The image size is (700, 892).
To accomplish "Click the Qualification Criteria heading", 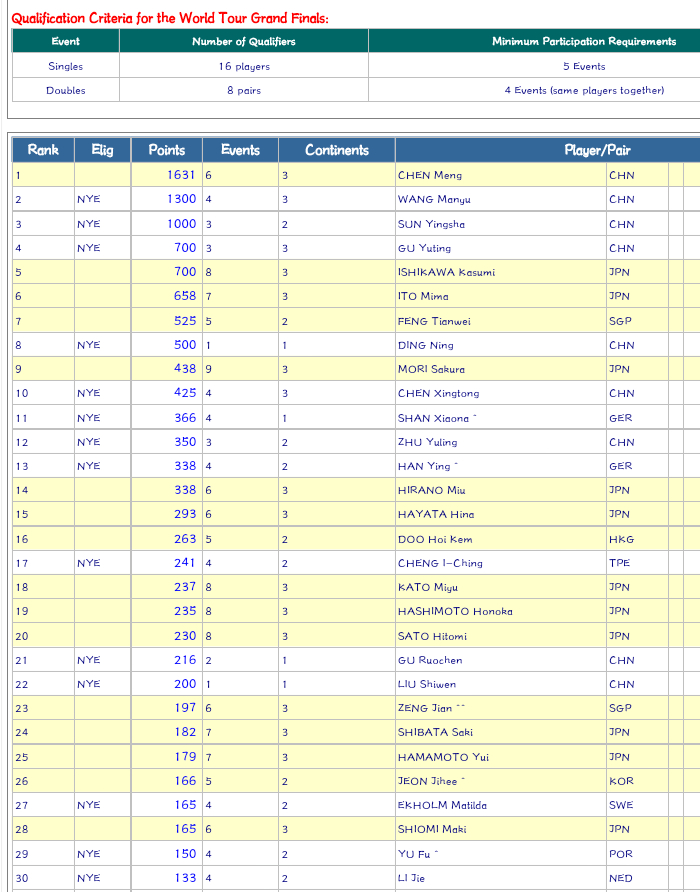I will pyautogui.click(x=170, y=18).
